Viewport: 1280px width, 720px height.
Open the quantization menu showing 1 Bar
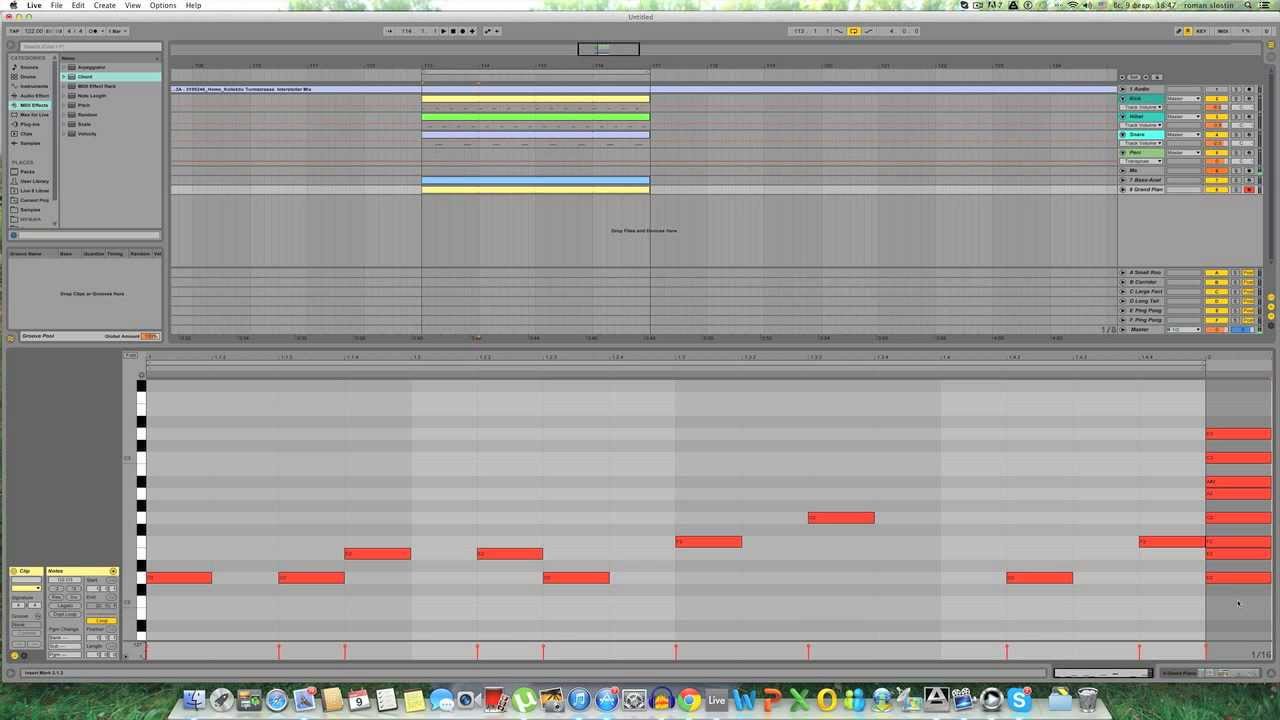coord(116,31)
